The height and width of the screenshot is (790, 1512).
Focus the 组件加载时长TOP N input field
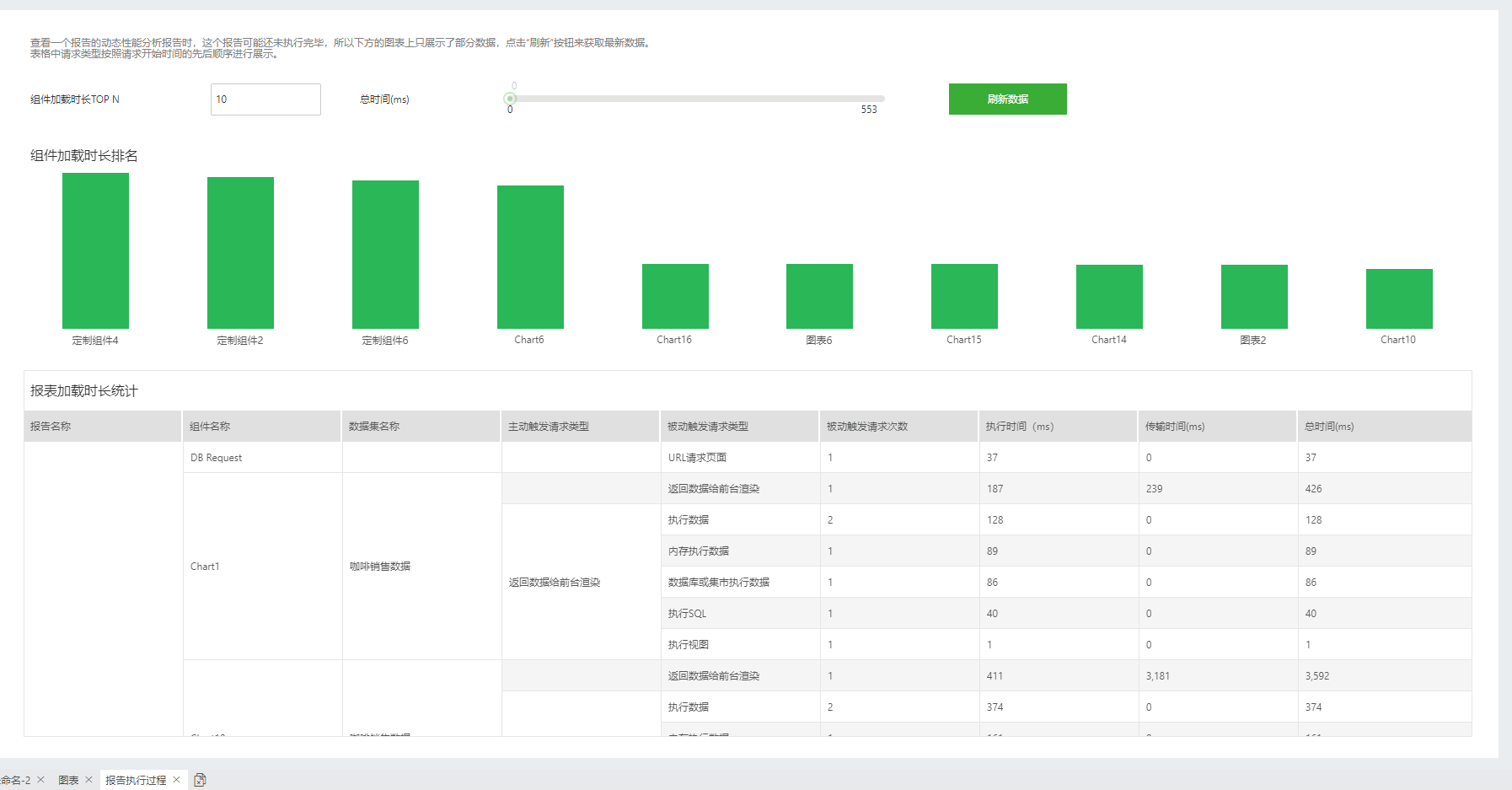pyautogui.click(x=265, y=99)
